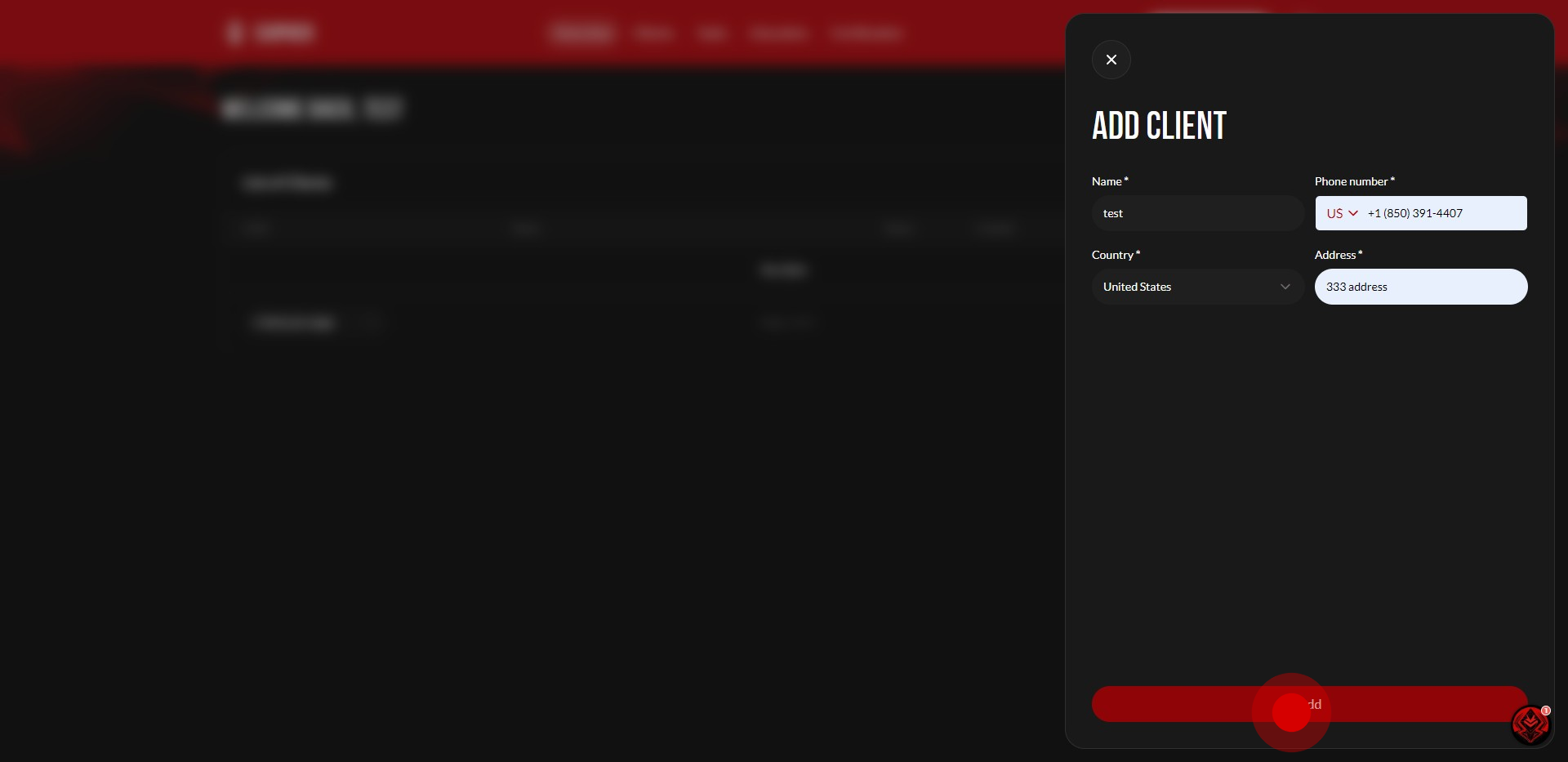Click the blurred site logo in header
This screenshot has width=1568, height=762.
click(269, 33)
